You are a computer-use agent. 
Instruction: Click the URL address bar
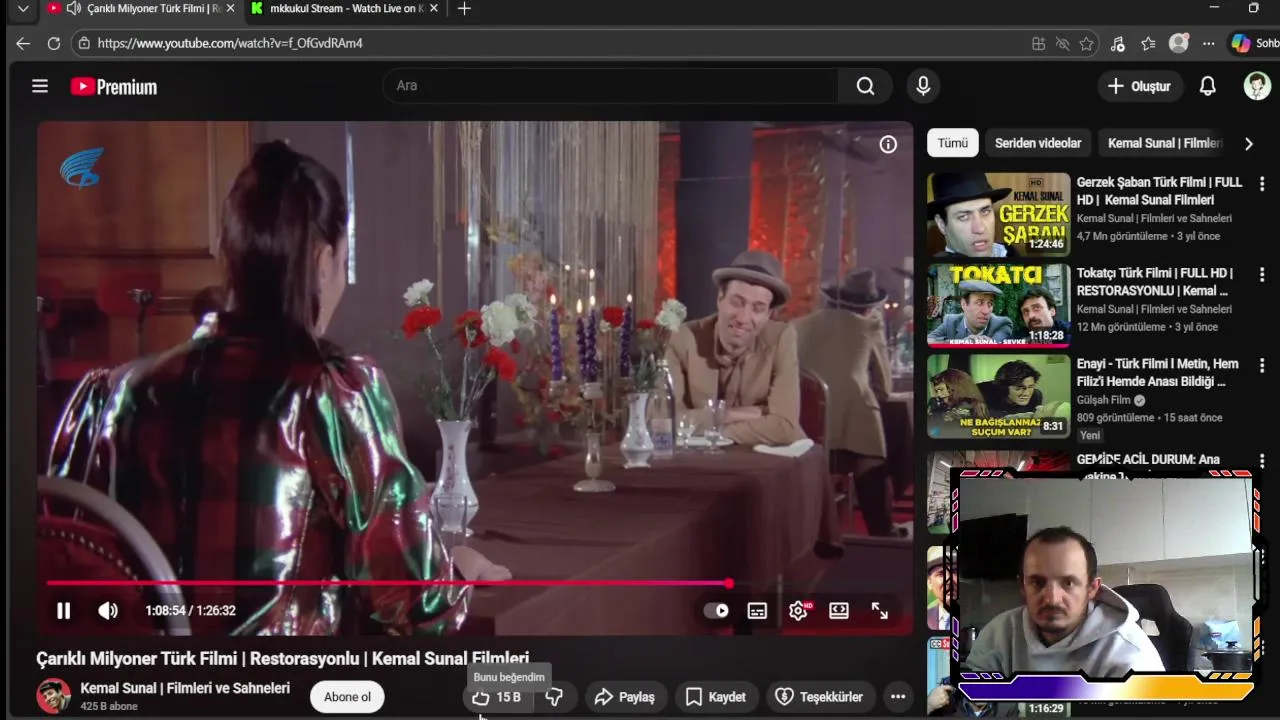560,43
